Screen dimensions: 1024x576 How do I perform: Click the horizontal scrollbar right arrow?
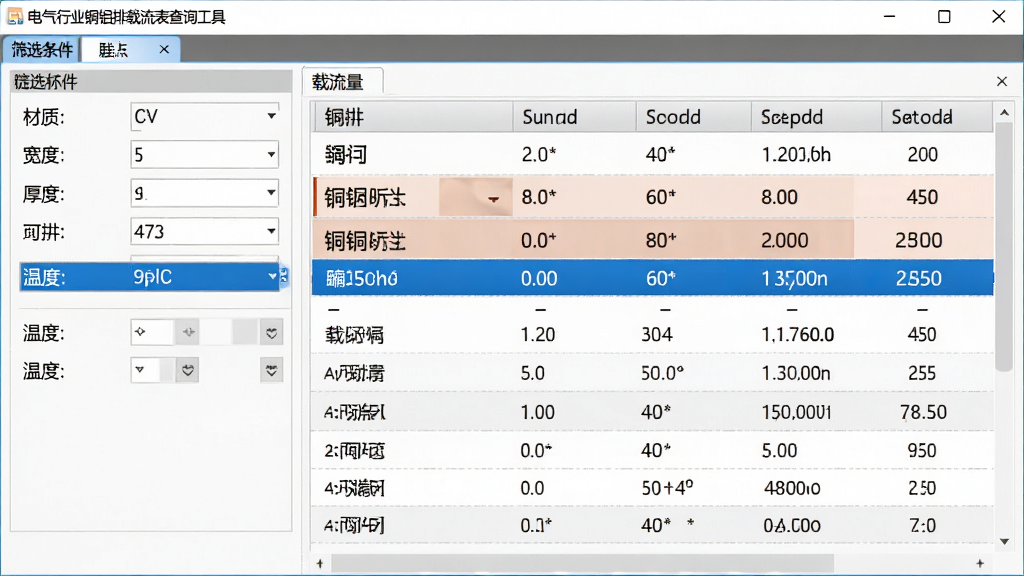(980, 563)
